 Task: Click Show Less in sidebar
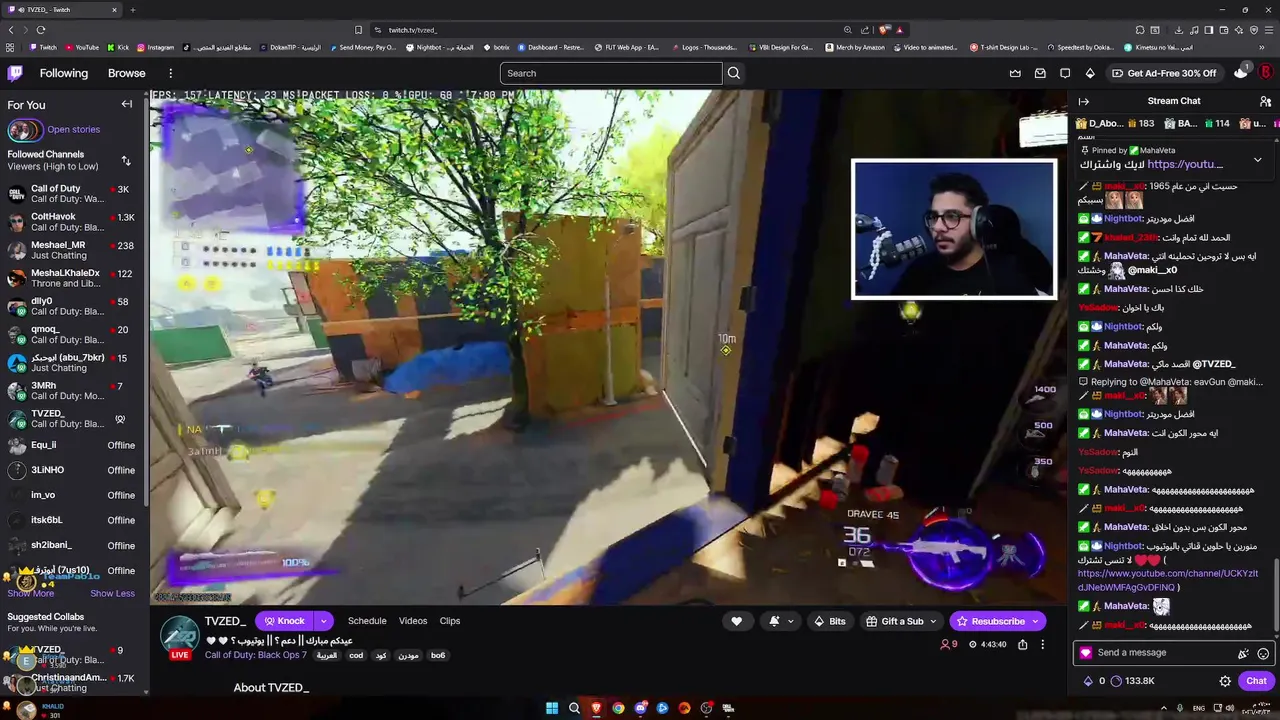tap(112, 593)
